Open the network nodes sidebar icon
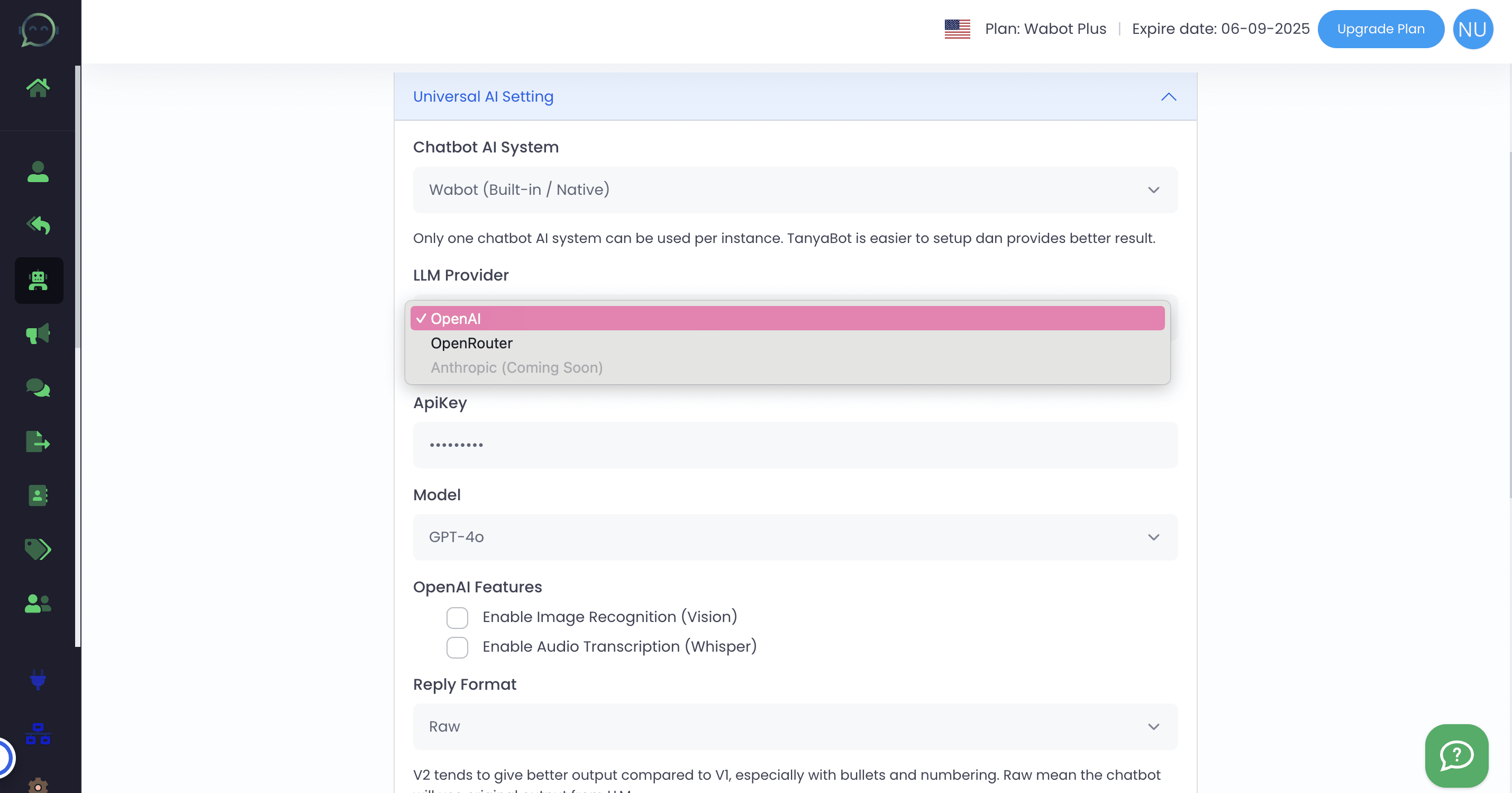 pos(38,734)
